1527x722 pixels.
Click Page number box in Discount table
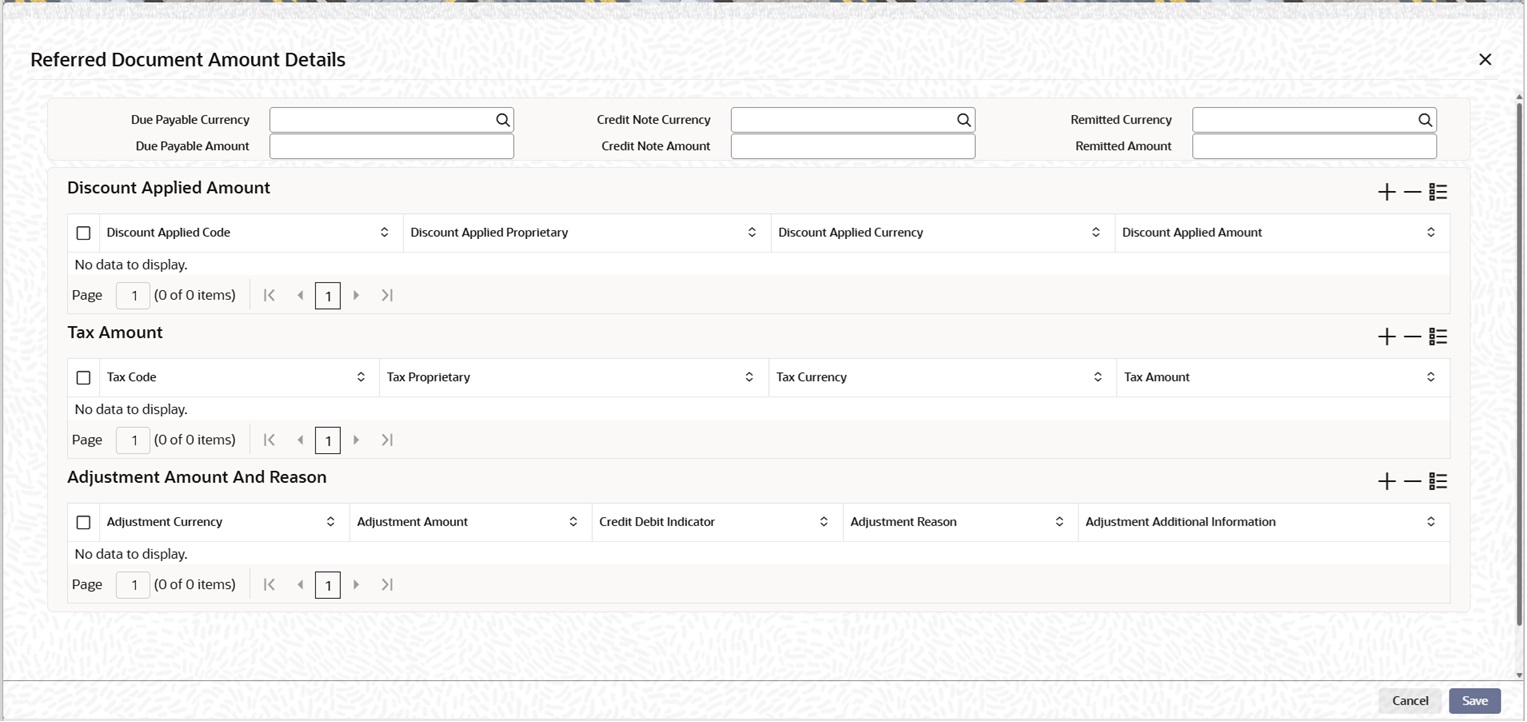[133, 296]
